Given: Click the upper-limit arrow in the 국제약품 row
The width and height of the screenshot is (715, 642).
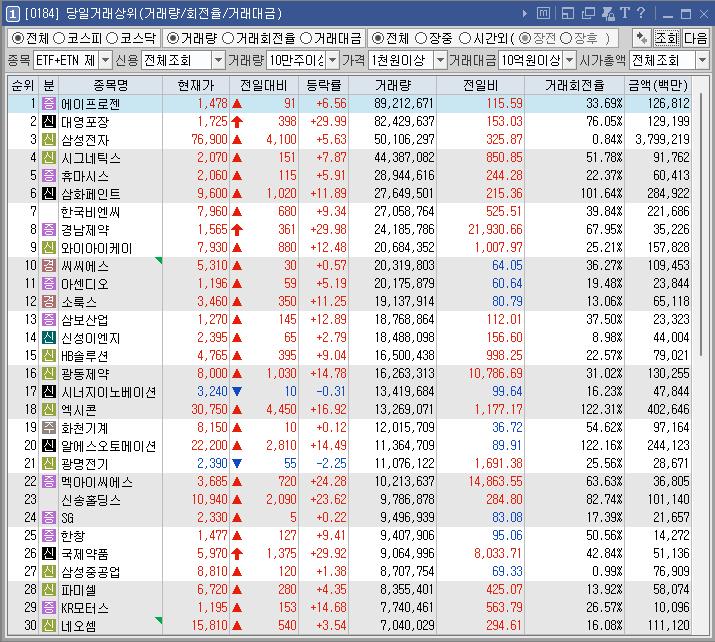Looking at the screenshot, I should pos(237,554).
